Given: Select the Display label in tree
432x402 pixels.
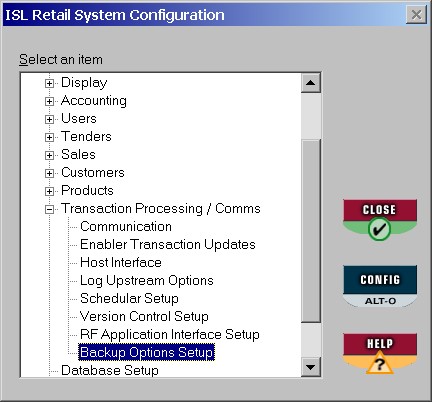Looking at the screenshot, I should point(84,83).
